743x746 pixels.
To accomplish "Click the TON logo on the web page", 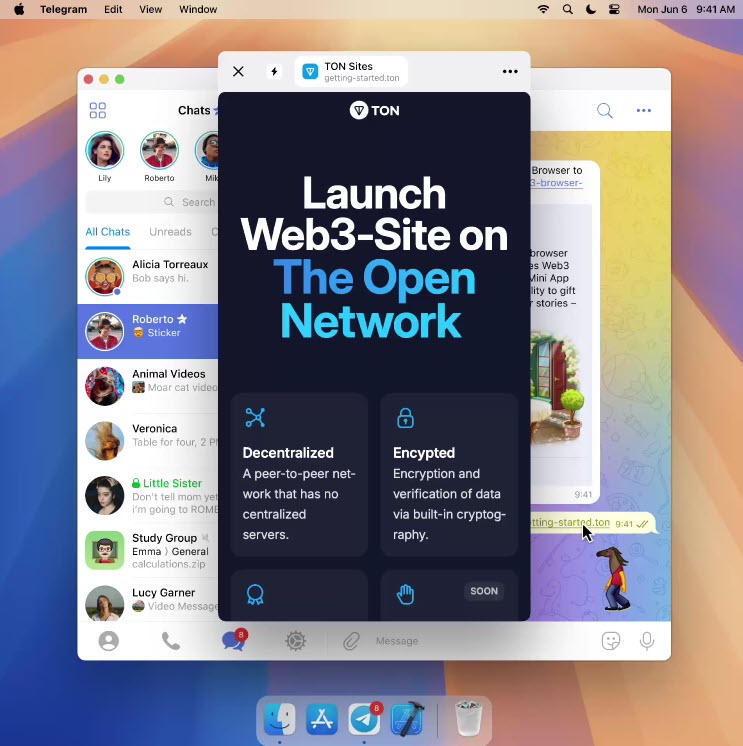I will pos(374,110).
